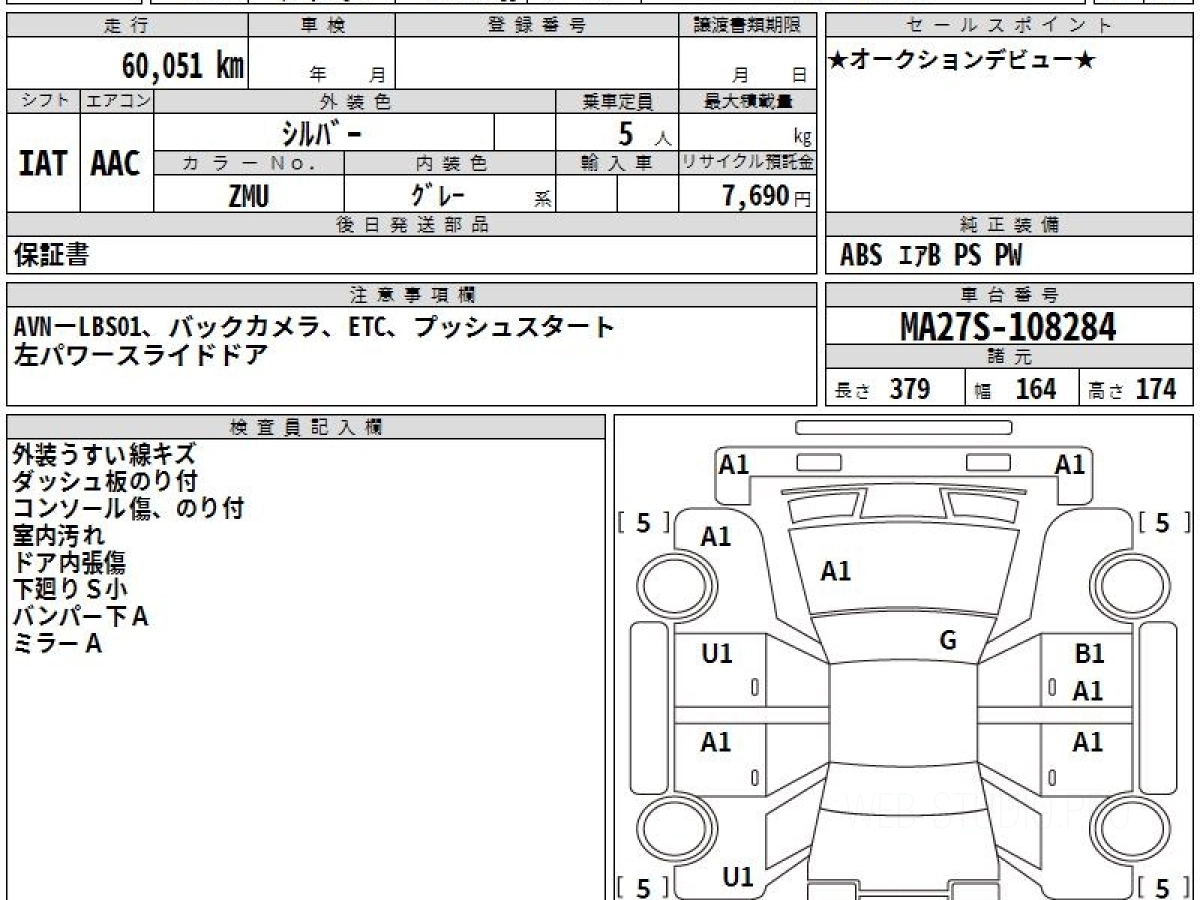
Task: Select the 保証書 entry
Action: 51,255
